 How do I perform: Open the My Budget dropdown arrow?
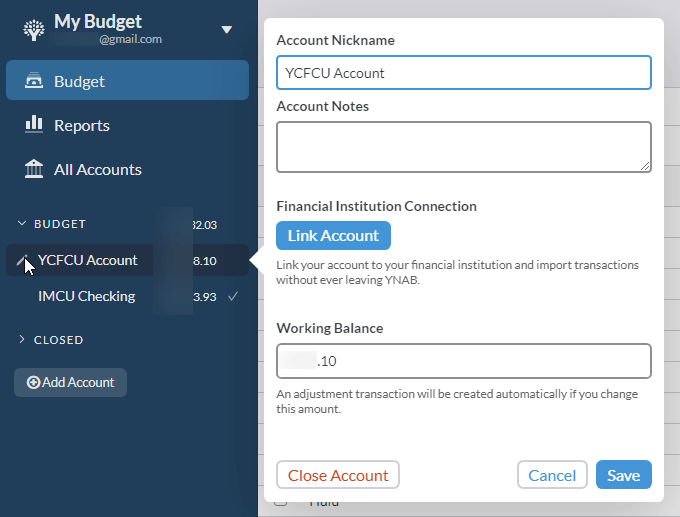point(227,29)
